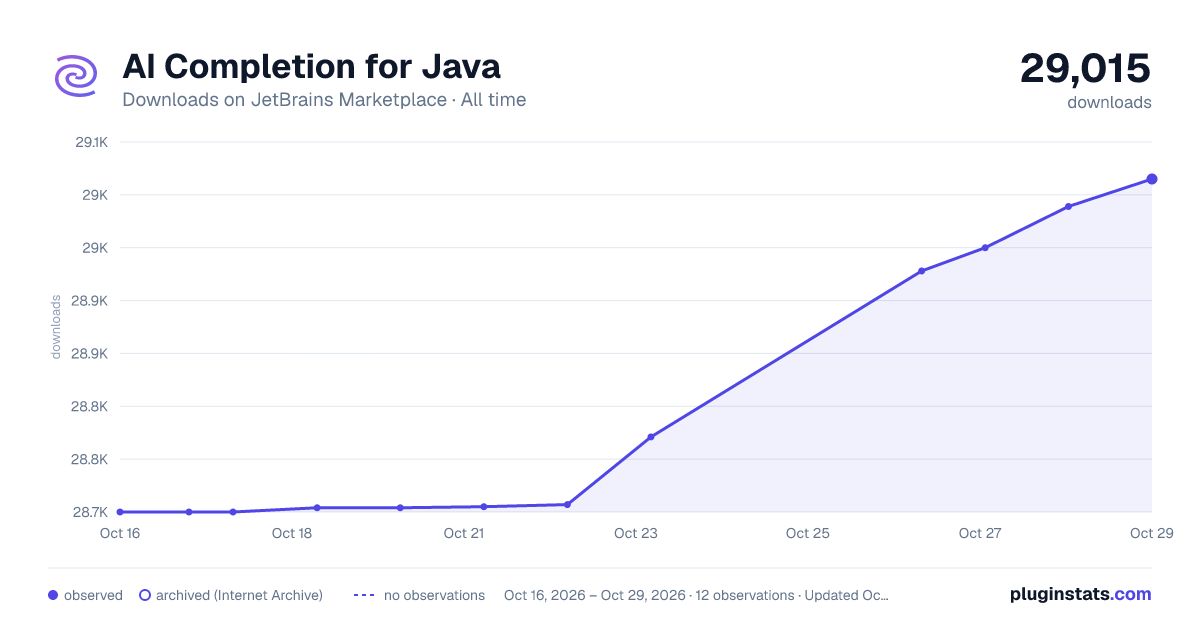Click the 29,015 total downloads figure

pos(1085,68)
